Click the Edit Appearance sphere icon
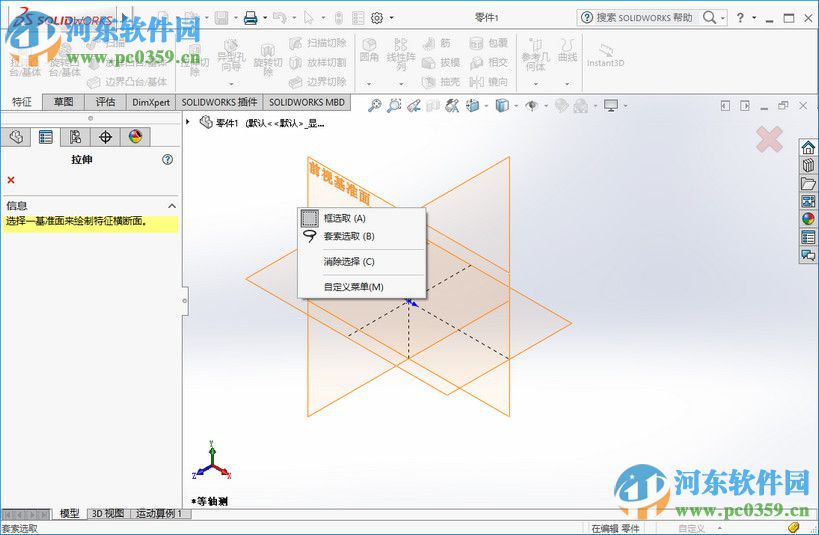Image resolution: width=819 pixels, height=535 pixels. click(561, 106)
